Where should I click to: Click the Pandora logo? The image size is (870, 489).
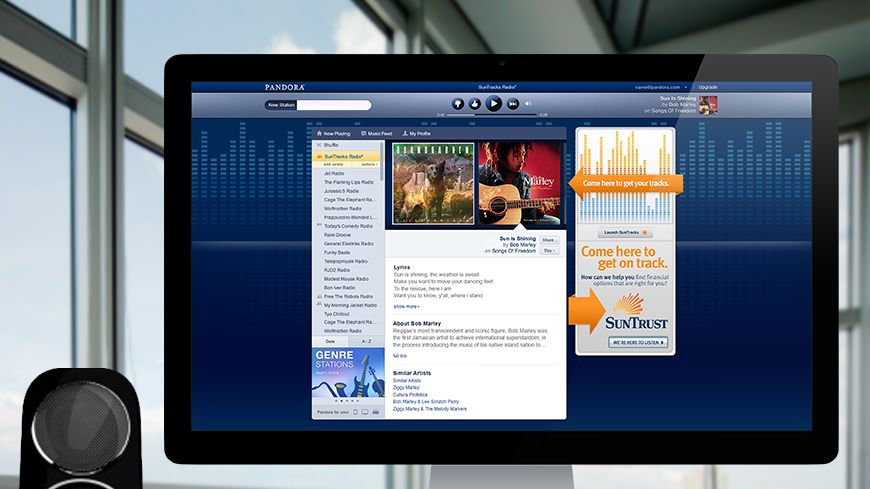pyautogui.click(x=285, y=87)
